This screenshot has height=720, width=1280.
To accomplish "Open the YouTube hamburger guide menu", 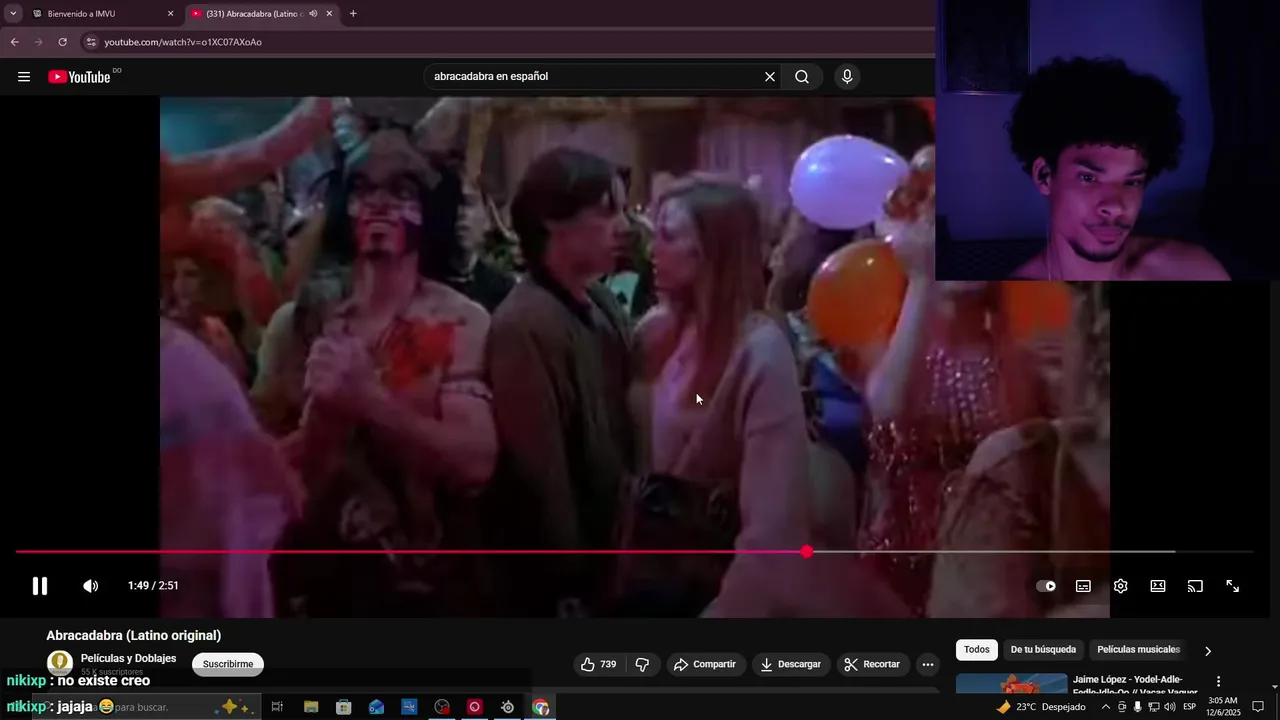I will pos(24,77).
